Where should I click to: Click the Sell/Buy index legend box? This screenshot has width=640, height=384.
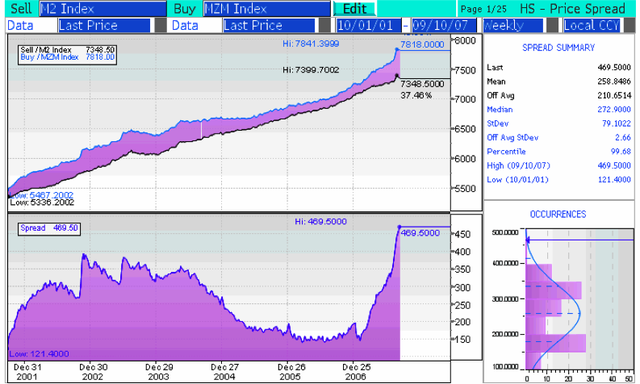67,54
